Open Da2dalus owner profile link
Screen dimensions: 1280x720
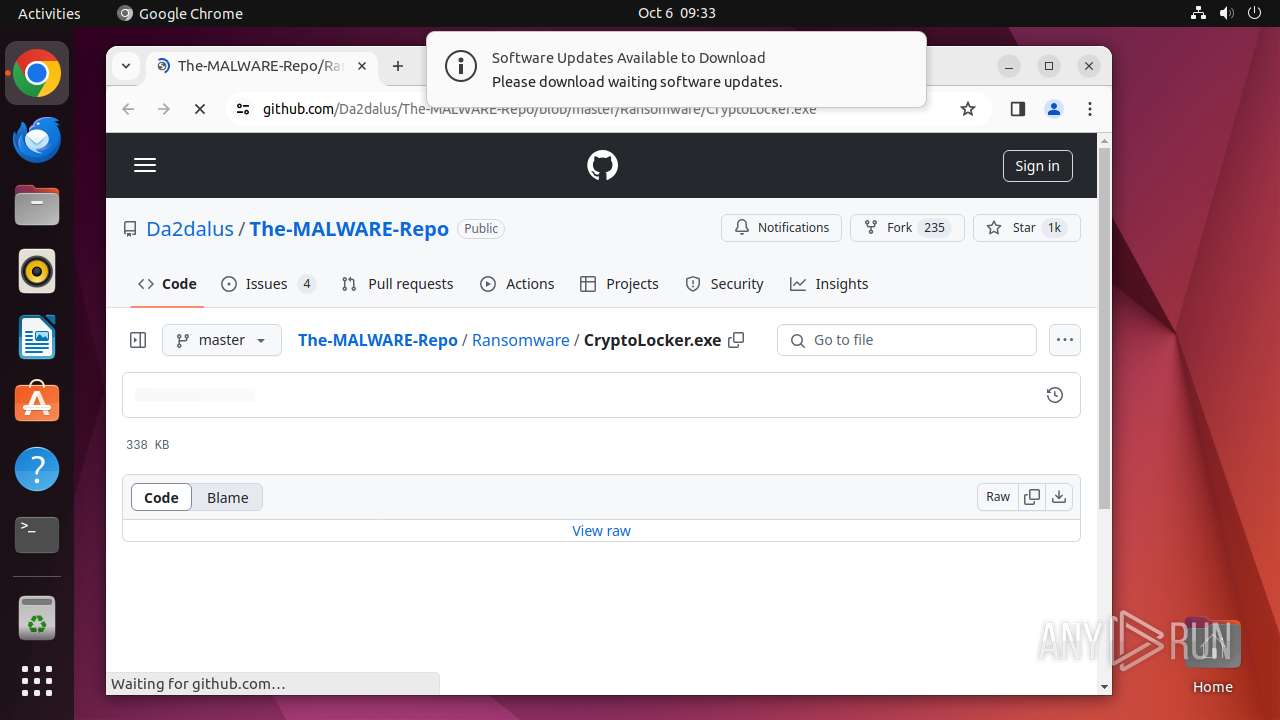189,228
